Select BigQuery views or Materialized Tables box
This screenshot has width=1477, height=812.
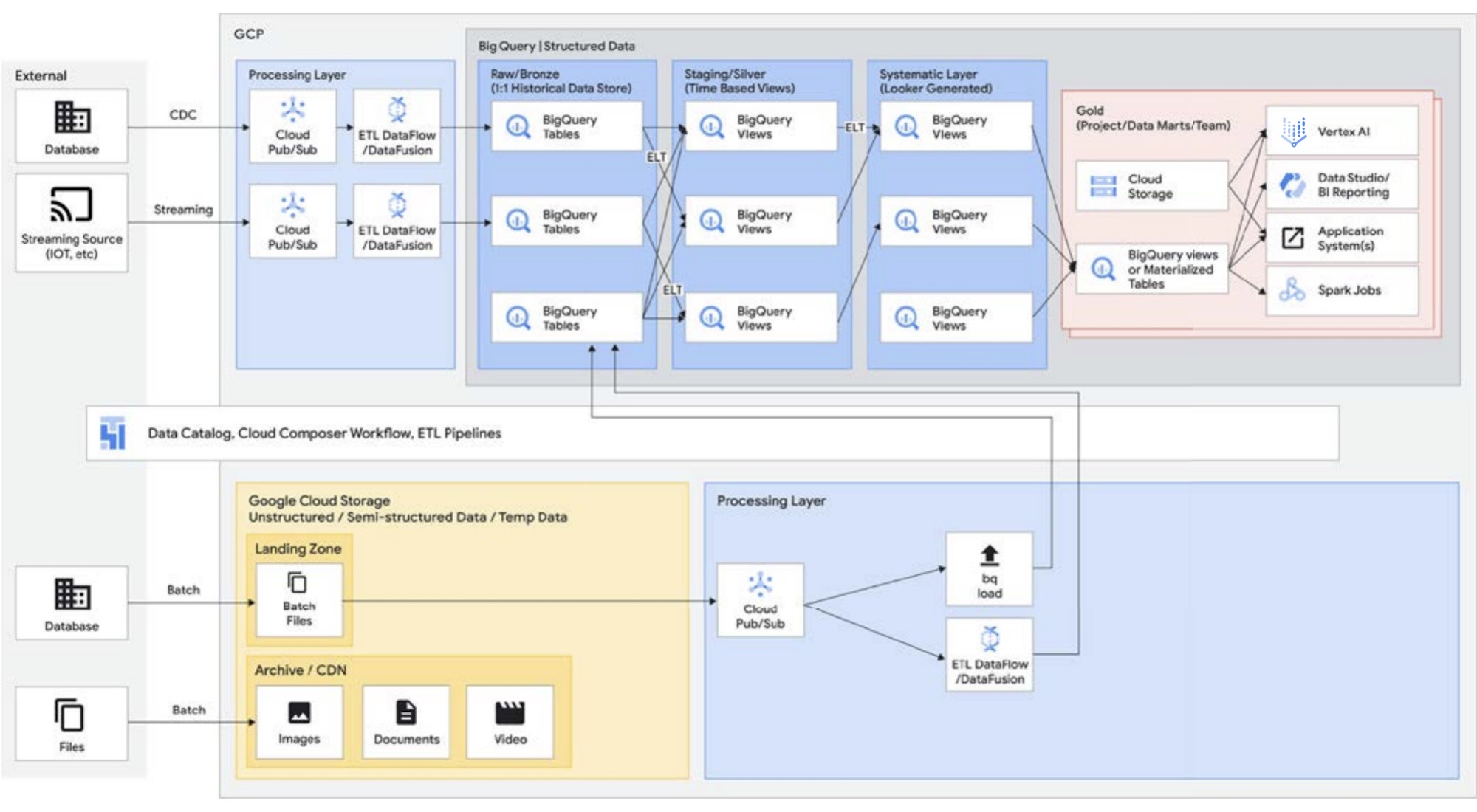pos(1152,269)
